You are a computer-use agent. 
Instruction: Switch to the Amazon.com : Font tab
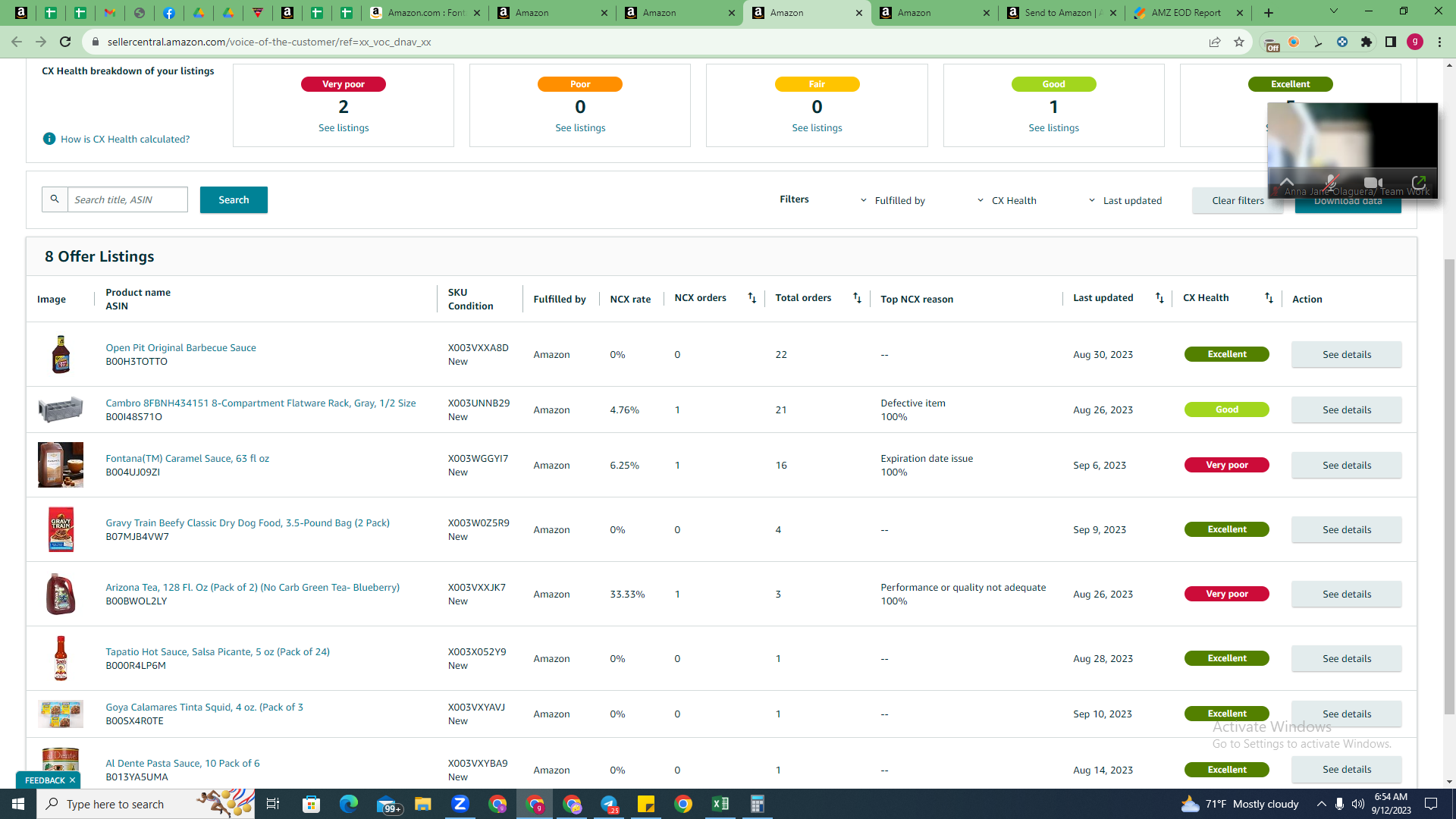(x=425, y=13)
